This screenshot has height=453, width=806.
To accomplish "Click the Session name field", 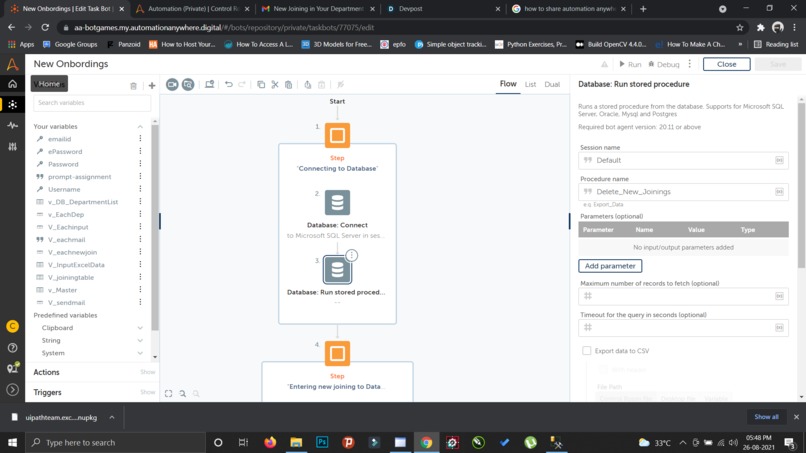I will click(x=683, y=160).
